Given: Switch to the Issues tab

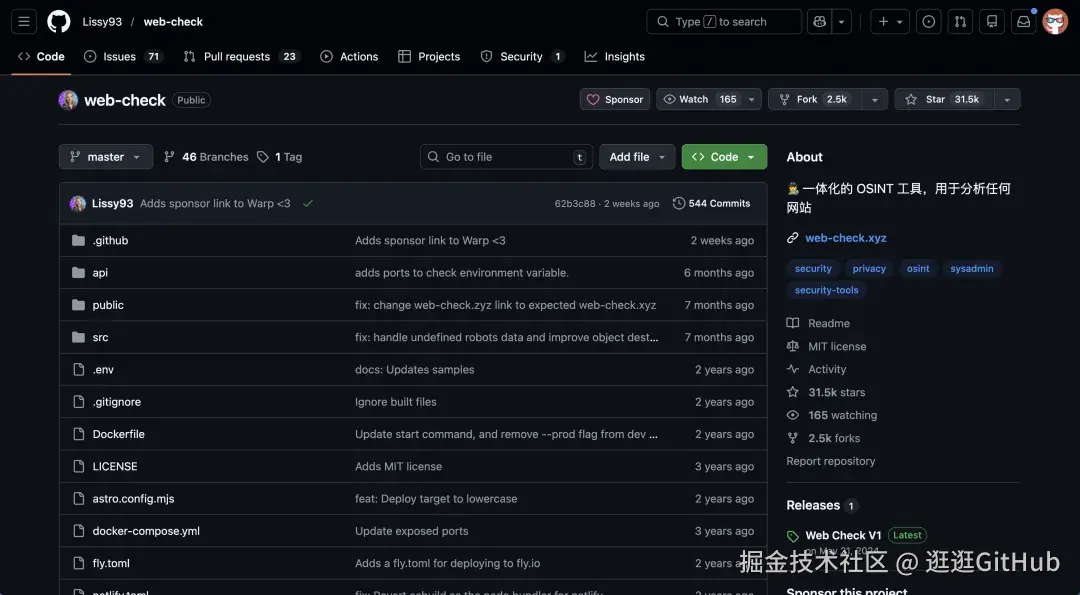Looking at the screenshot, I should [123, 56].
